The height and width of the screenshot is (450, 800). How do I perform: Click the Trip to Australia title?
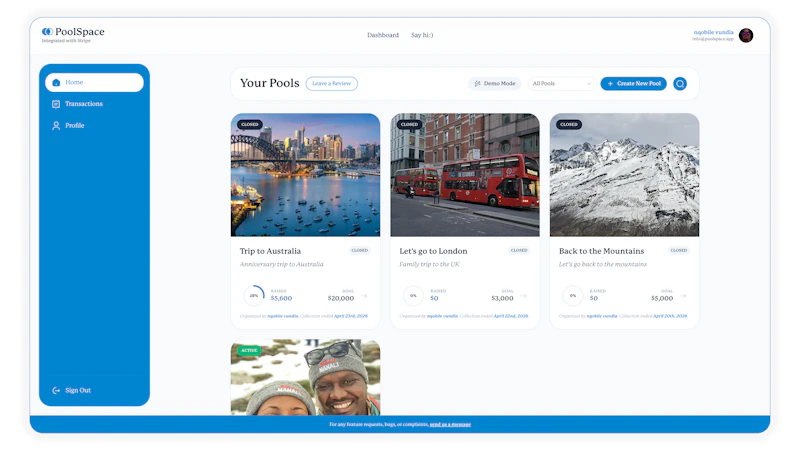coord(270,251)
